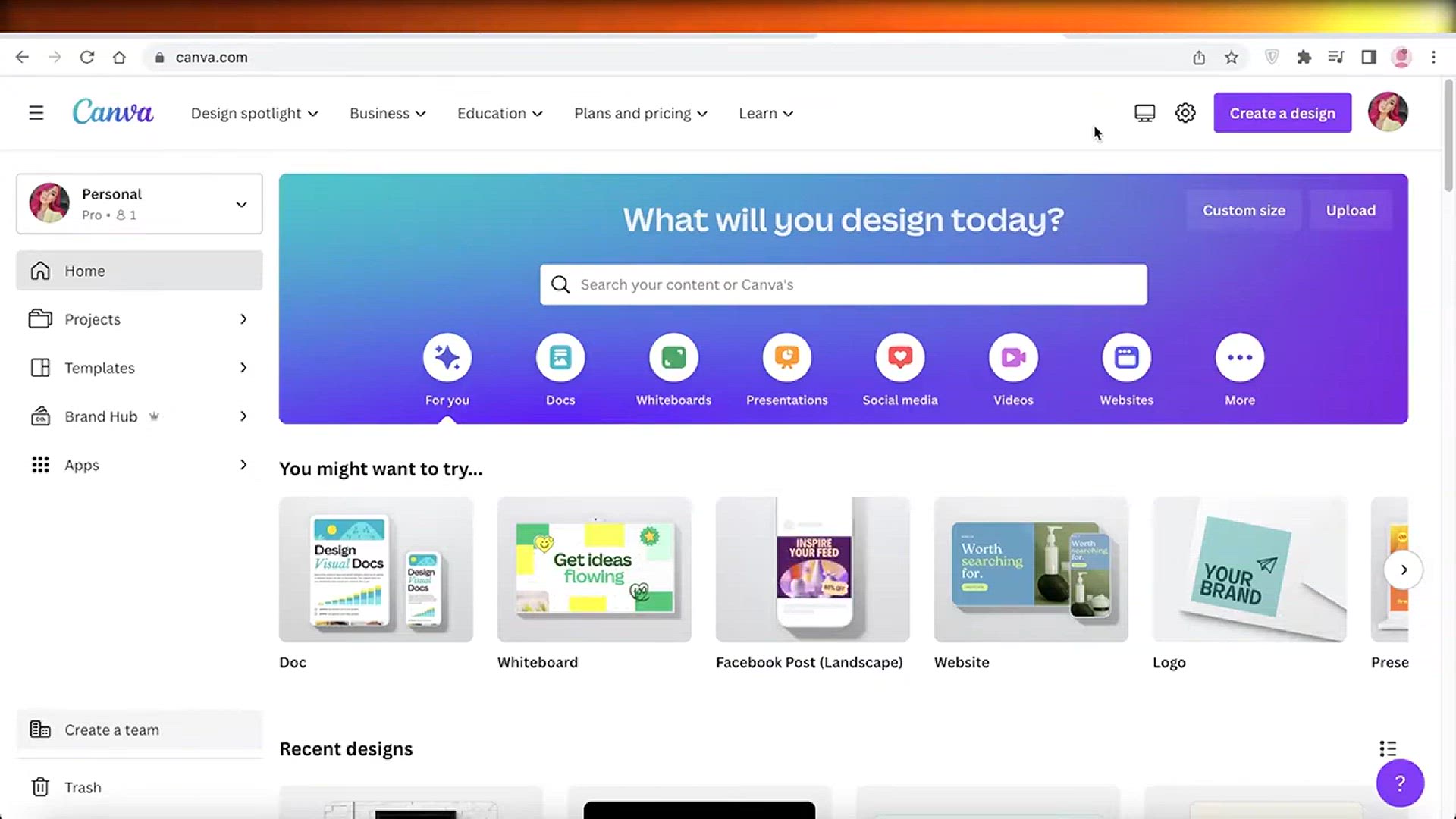This screenshot has width=1456, height=819.
Task: Click the purple help question mark button
Action: [x=1400, y=783]
